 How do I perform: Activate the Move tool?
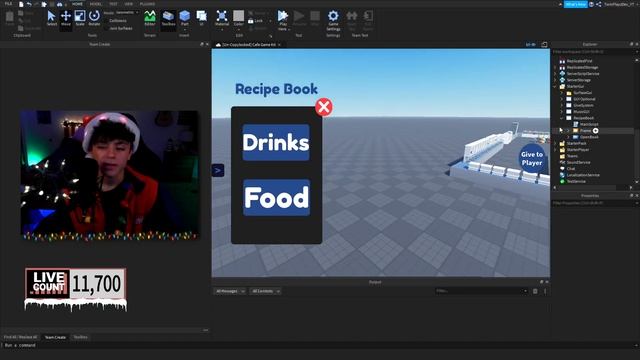point(66,19)
